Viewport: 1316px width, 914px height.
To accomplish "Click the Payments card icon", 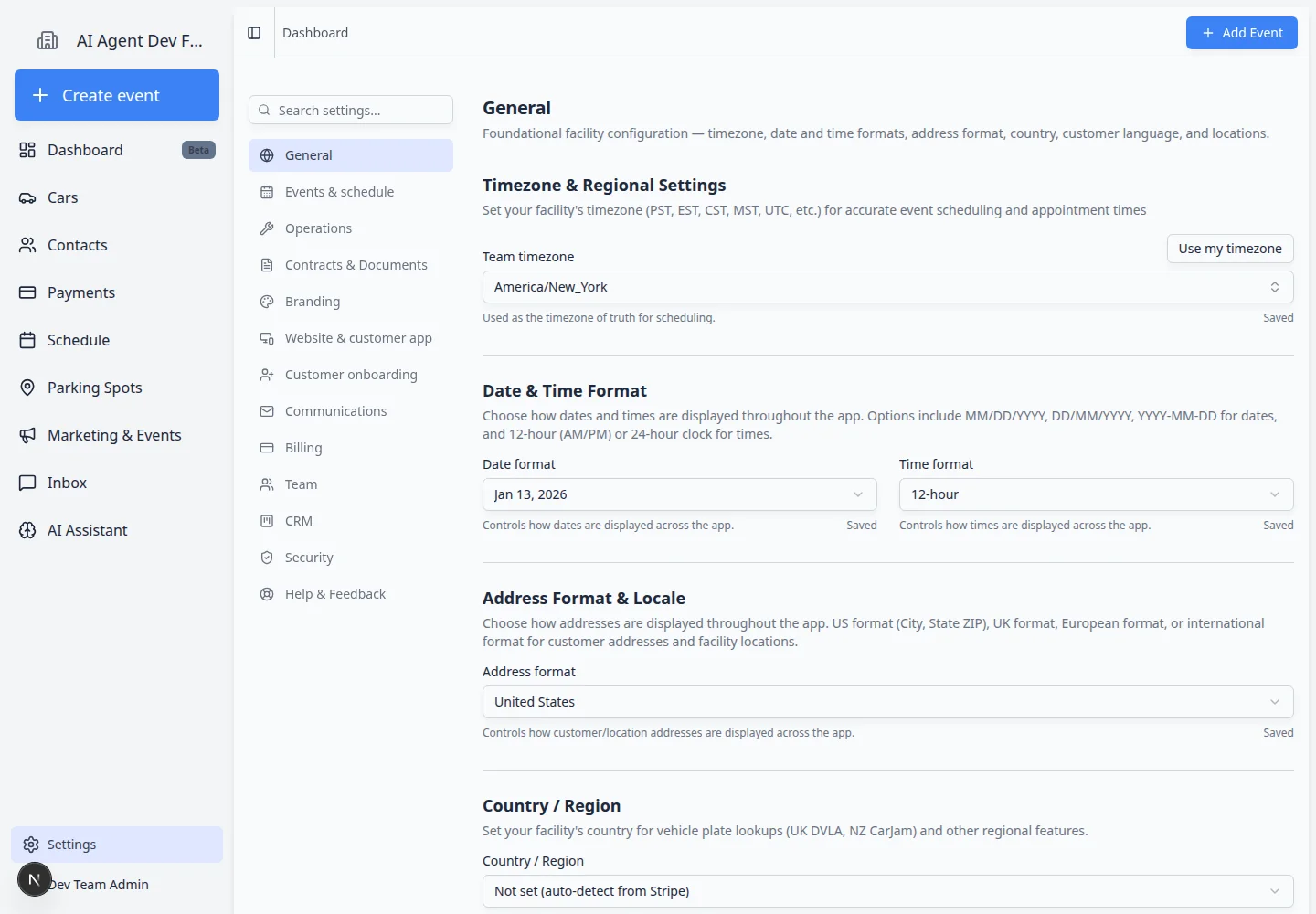I will (x=27, y=292).
